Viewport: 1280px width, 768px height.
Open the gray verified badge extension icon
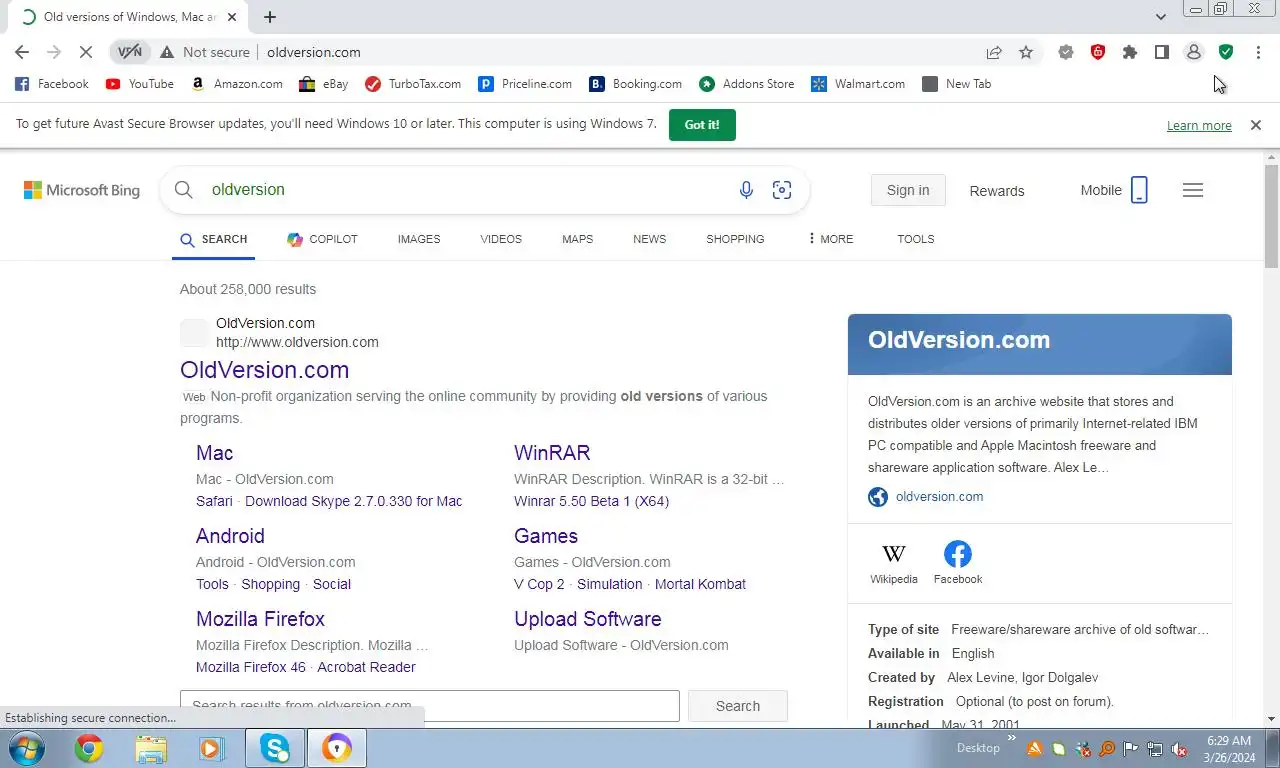1066,52
